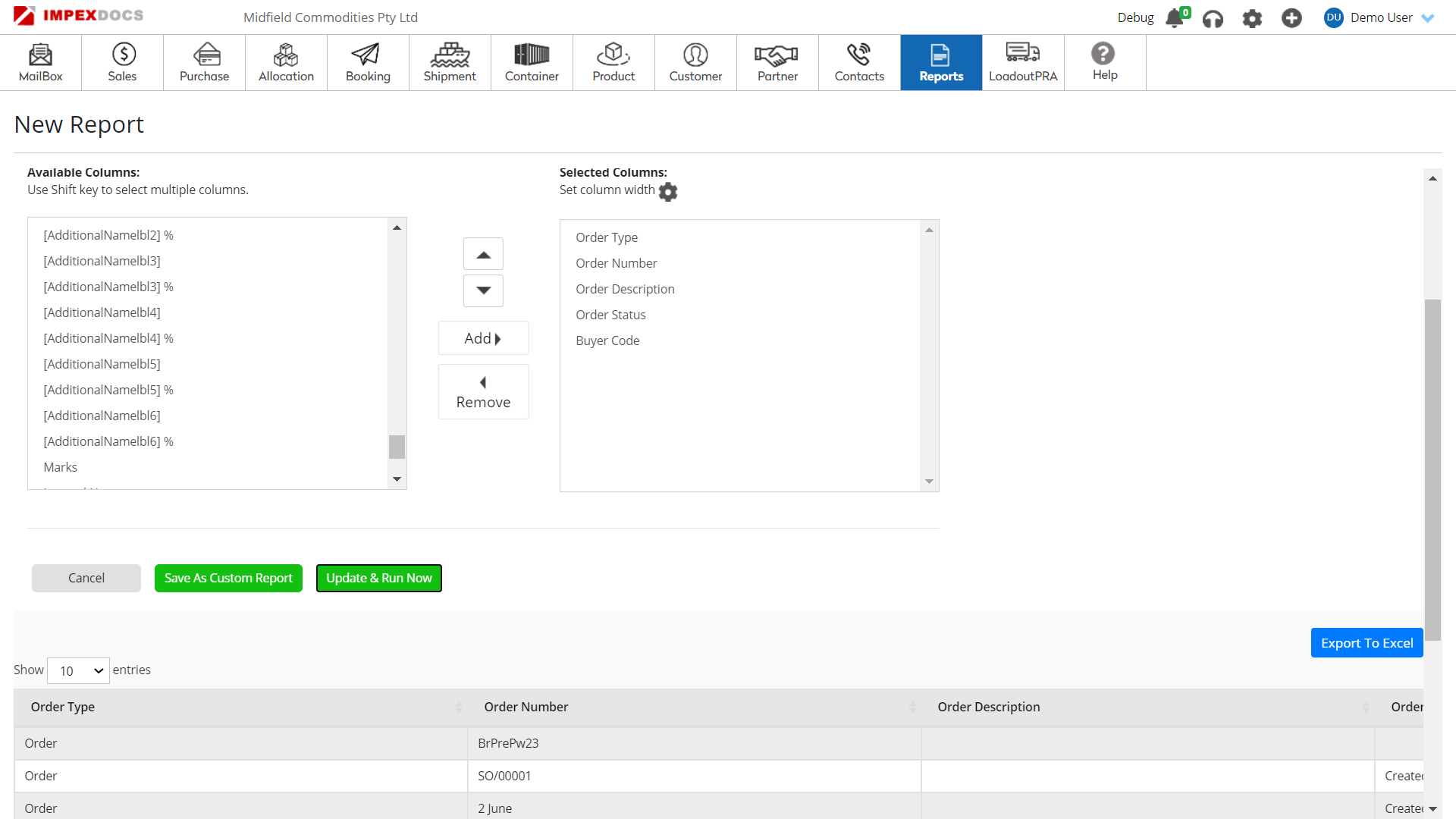This screenshot has height=819, width=1456.
Task: Click Update & Run Now button
Action: pos(378,578)
